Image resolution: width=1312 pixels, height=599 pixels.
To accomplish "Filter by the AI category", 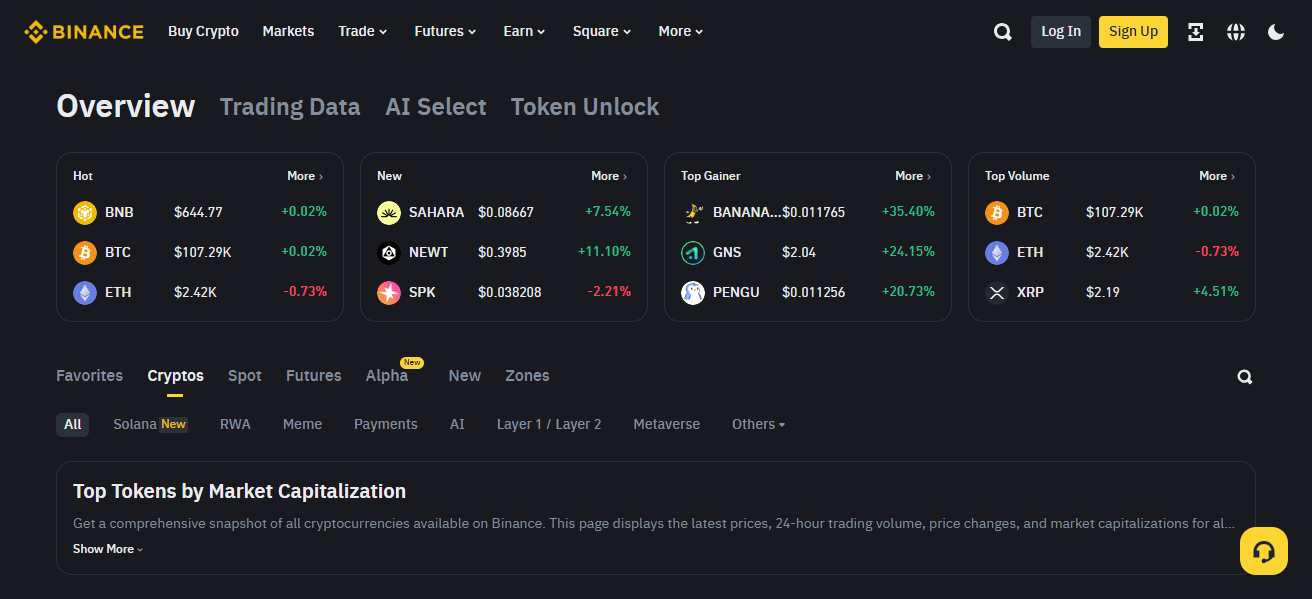I will tap(457, 424).
